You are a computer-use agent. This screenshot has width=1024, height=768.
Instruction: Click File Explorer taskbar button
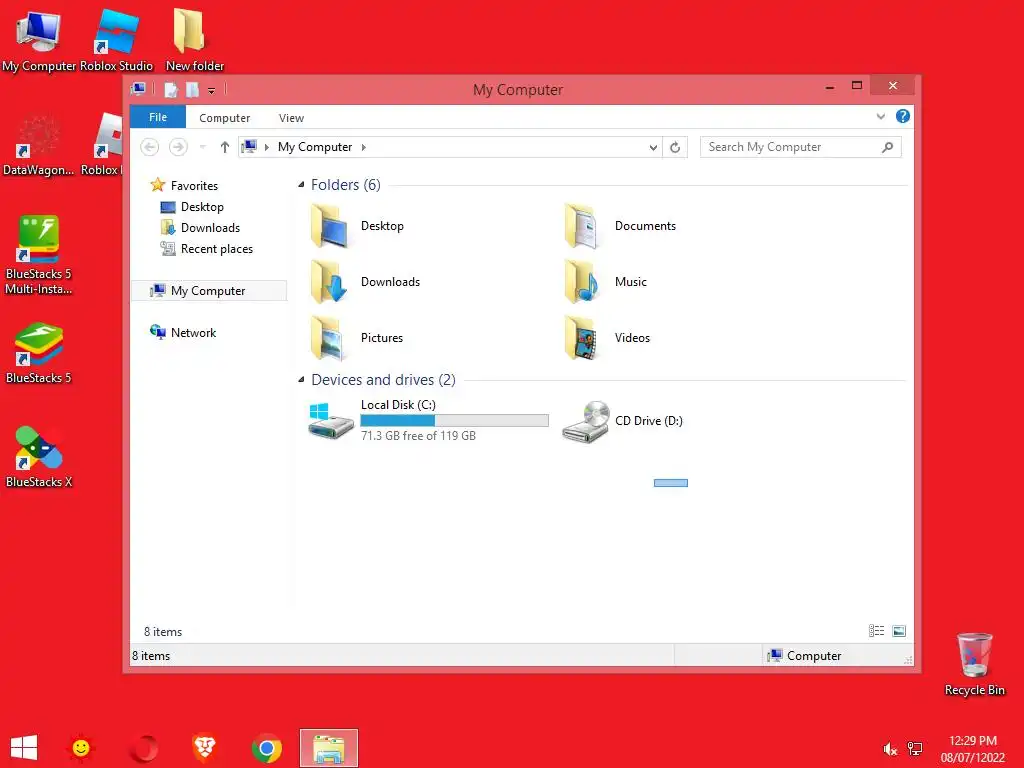tap(328, 748)
